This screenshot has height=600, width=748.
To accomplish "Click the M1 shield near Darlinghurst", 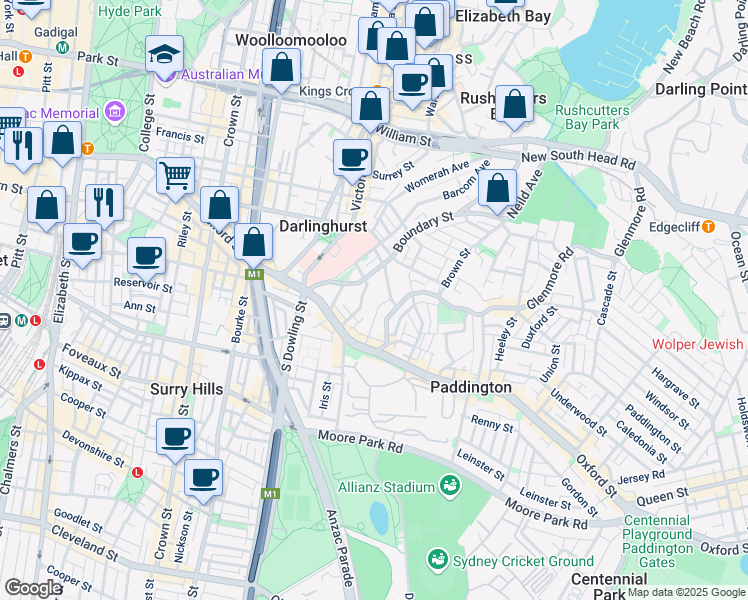I will pos(254,274).
